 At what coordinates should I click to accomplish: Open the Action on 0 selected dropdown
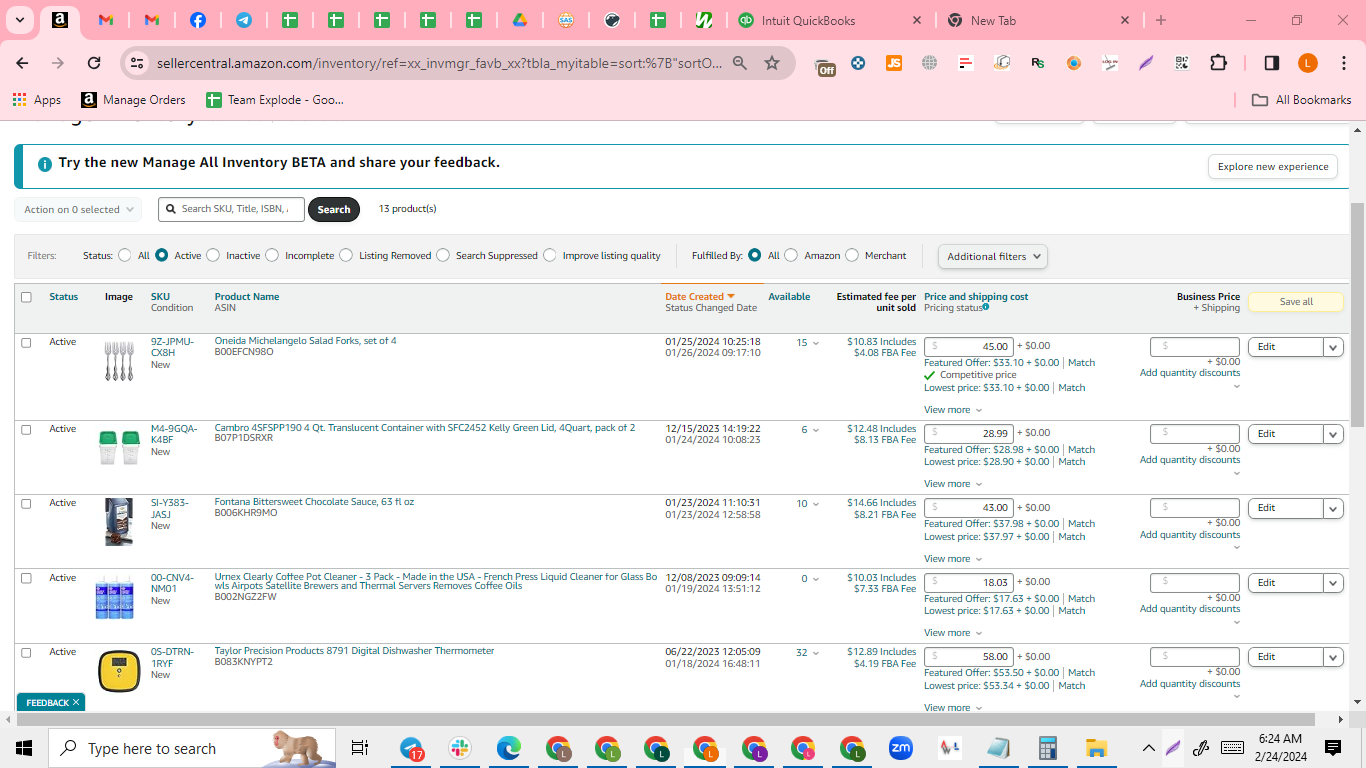pos(78,209)
